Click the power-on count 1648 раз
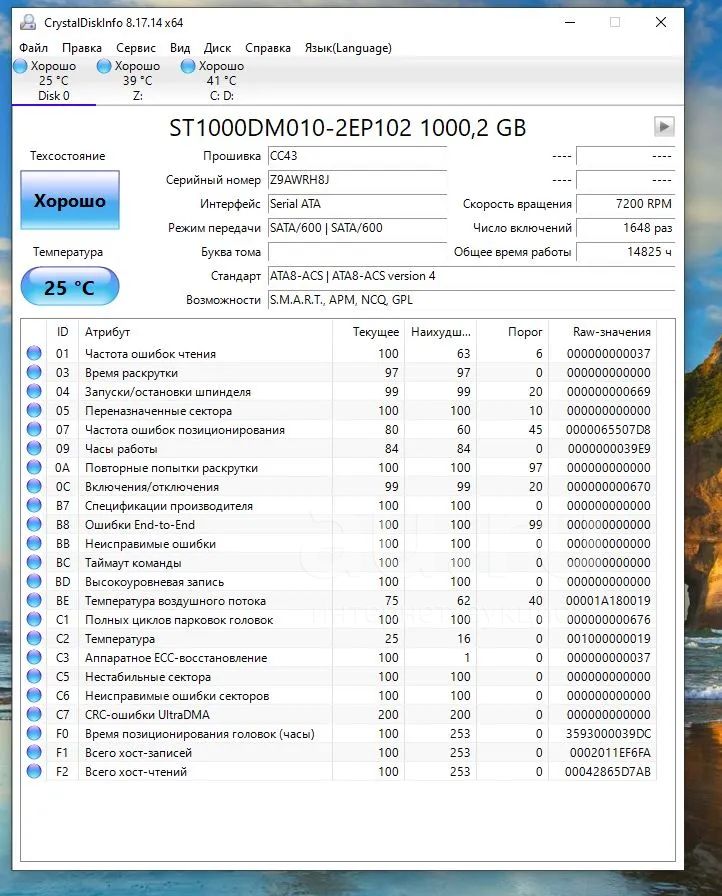 (x=625, y=228)
